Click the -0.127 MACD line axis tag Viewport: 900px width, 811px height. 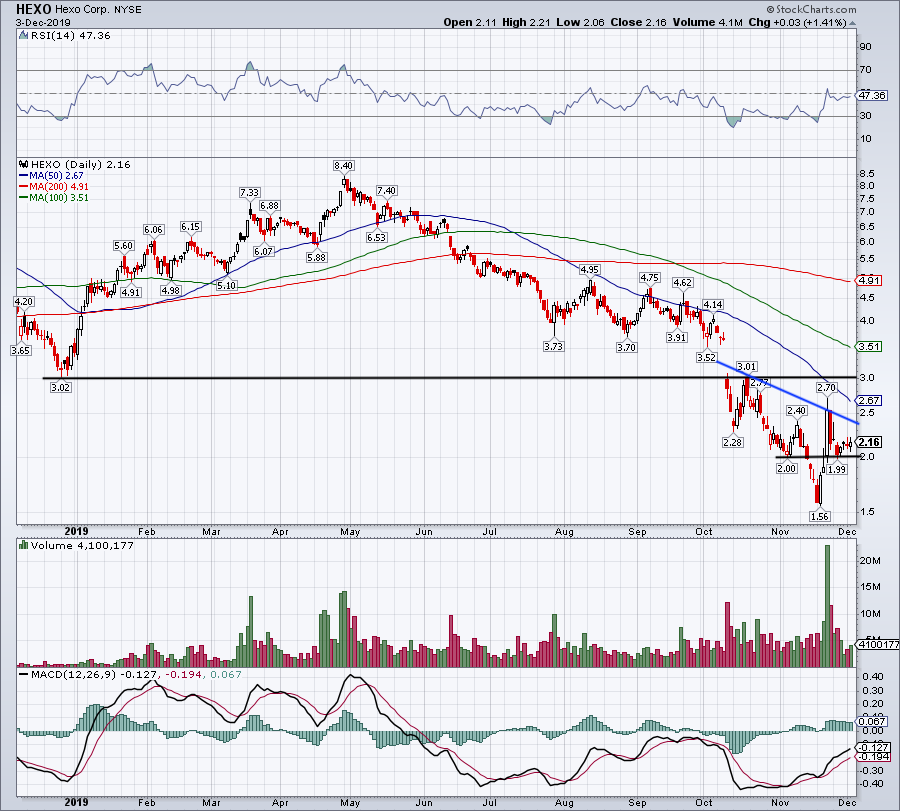tap(873, 747)
